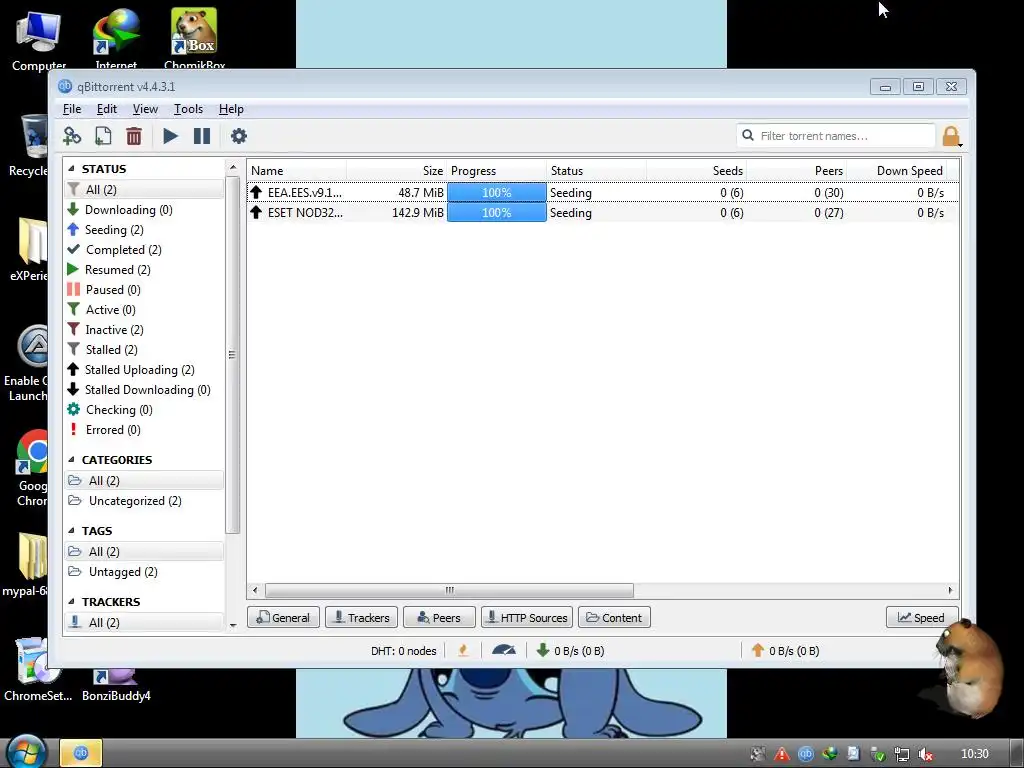Click the Add Torrent Link toolbar icon
This screenshot has width=1024, height=768.
72,136
